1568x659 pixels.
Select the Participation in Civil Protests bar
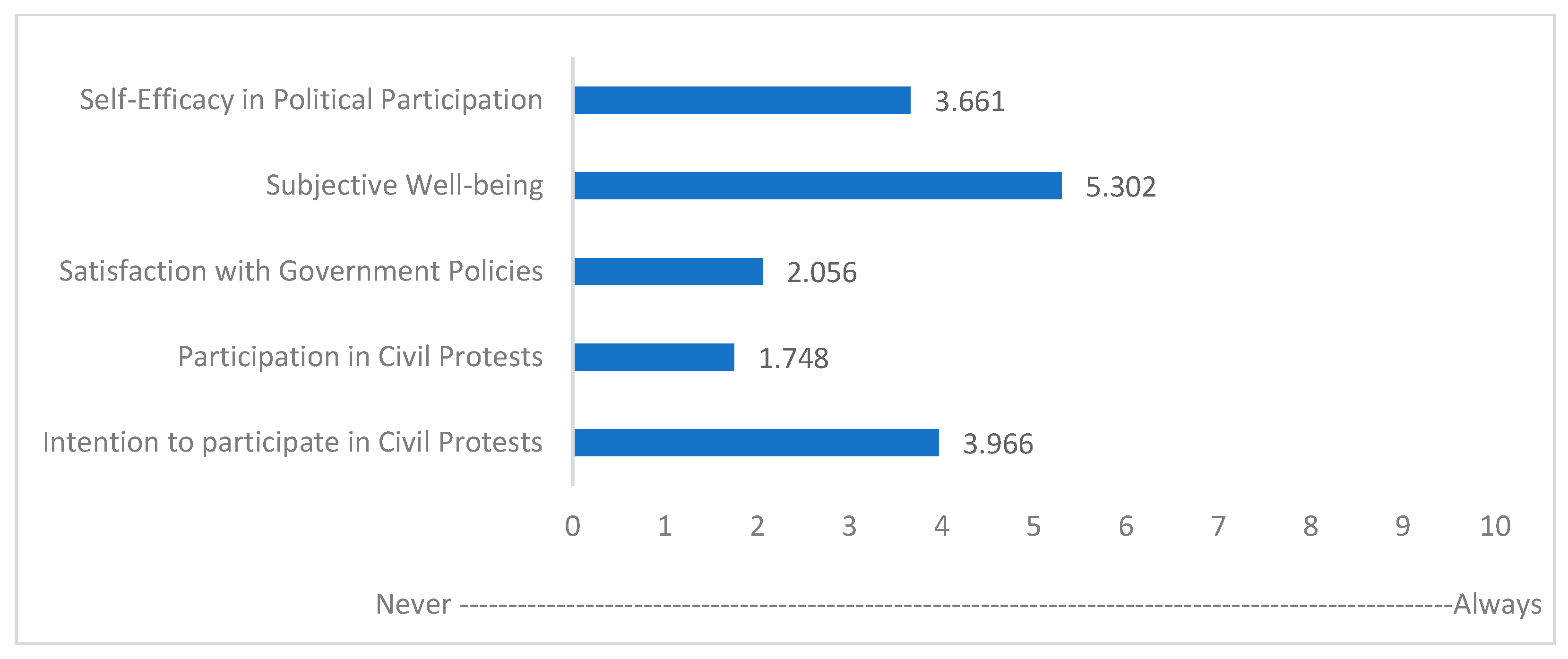coord(654,357)
